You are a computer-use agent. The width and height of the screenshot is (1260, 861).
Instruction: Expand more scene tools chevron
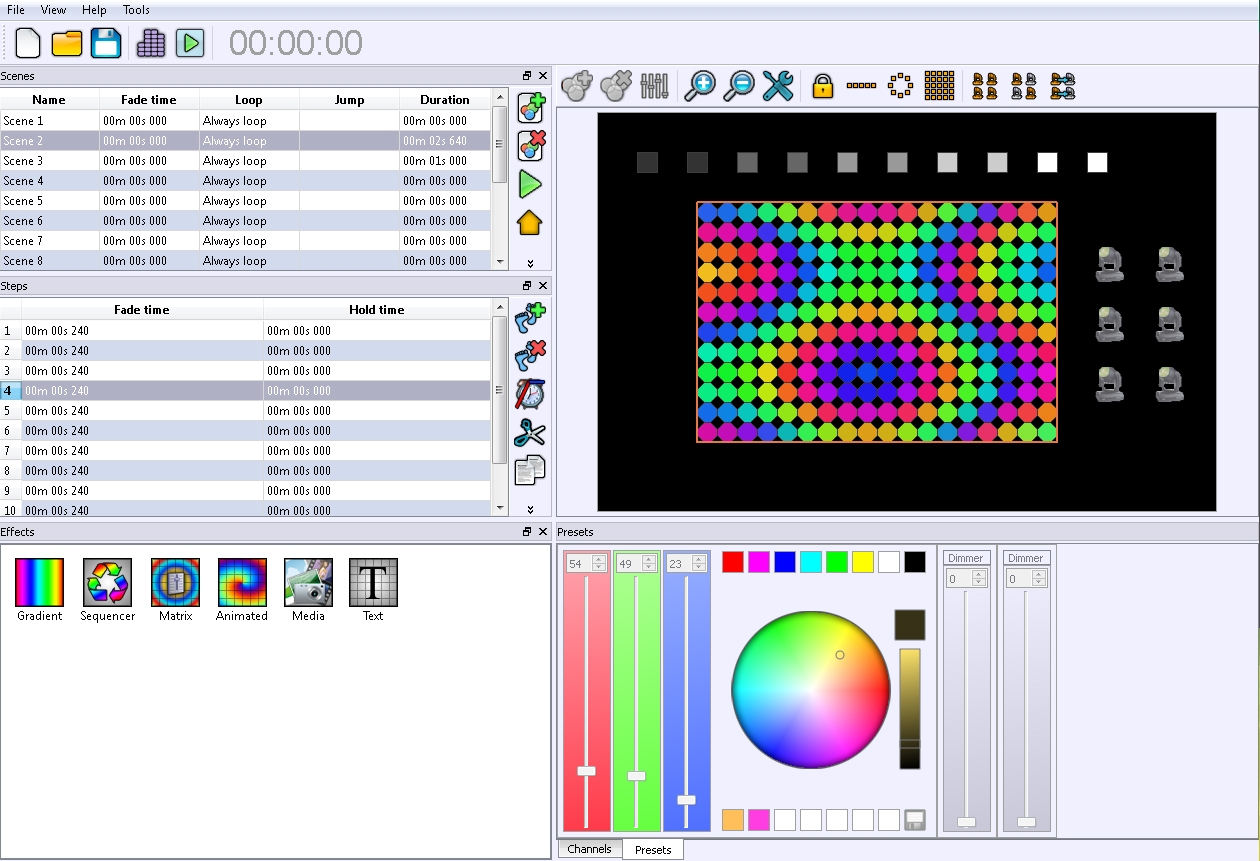click(x=530, y=263)
